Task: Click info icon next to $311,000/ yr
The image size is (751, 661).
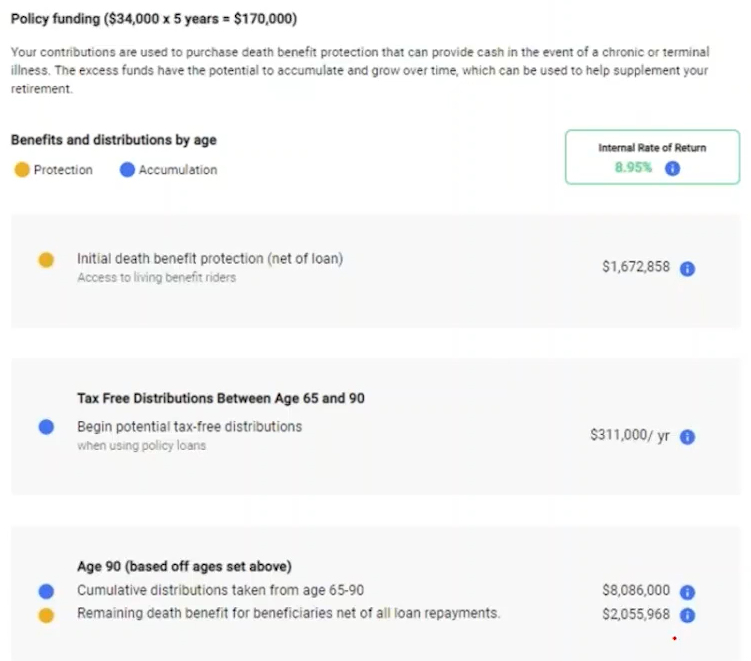Action: coord(688,437)
